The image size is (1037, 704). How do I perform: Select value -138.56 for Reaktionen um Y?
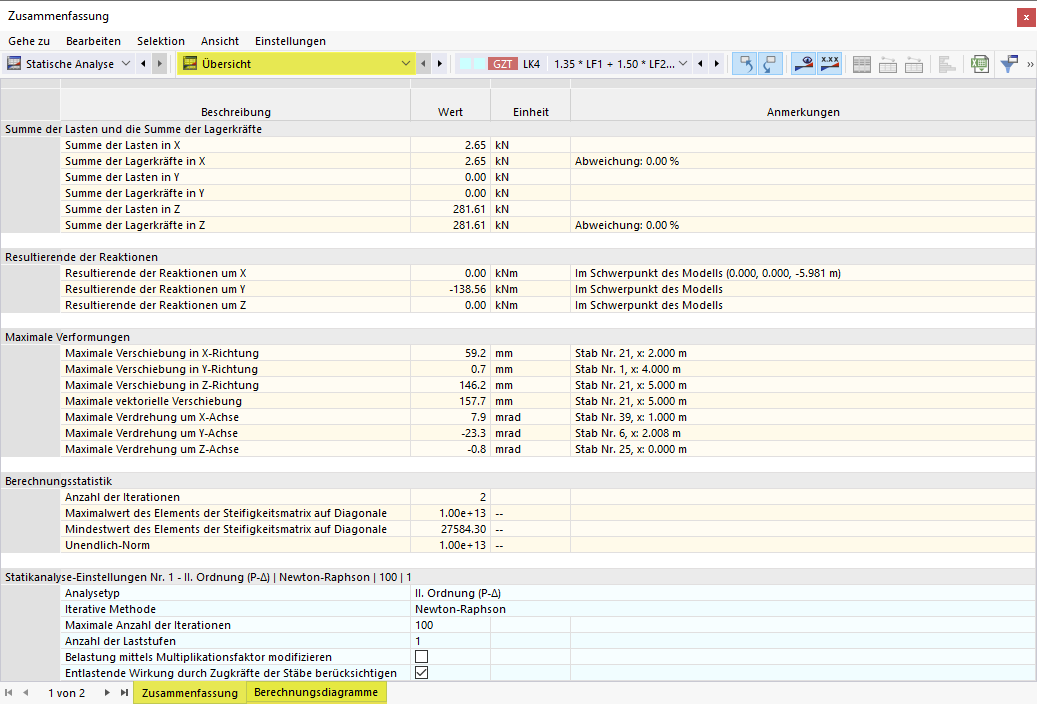click(450, 289)
